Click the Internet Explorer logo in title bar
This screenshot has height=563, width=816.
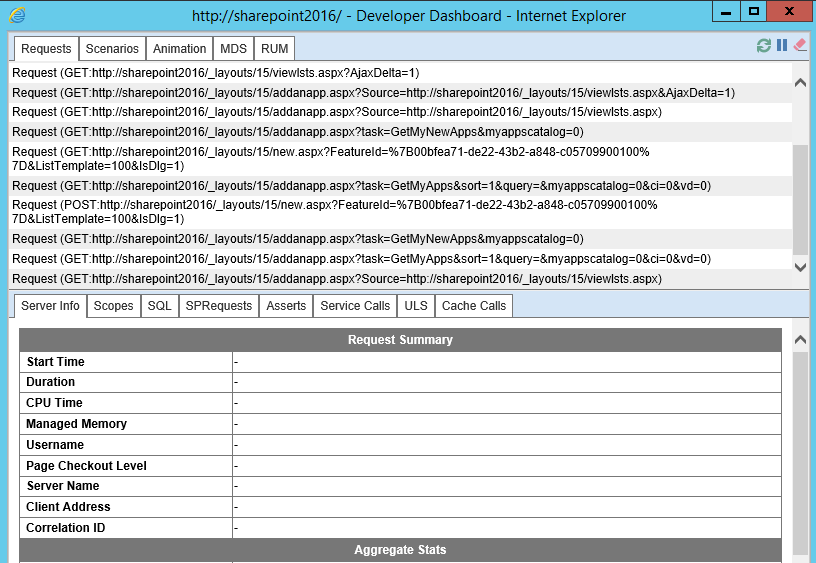coord(17,15)
